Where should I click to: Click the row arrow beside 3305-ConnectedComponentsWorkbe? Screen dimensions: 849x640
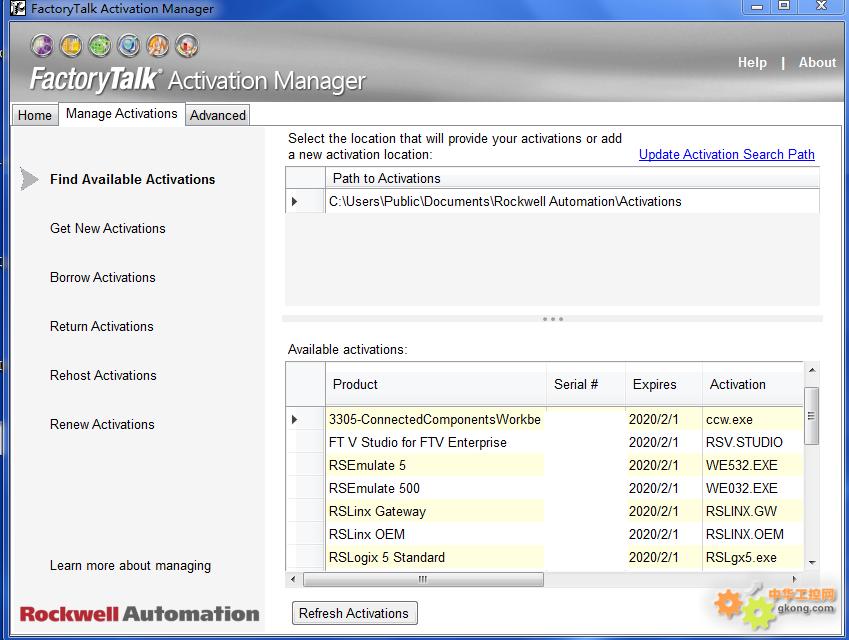coord(295,419)
